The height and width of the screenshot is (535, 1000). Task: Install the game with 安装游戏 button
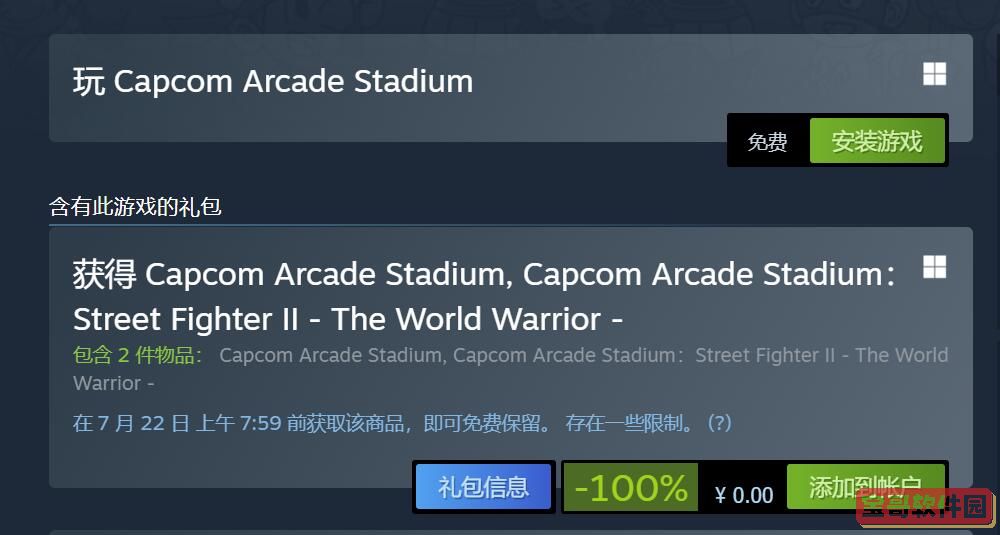[877, 141]
